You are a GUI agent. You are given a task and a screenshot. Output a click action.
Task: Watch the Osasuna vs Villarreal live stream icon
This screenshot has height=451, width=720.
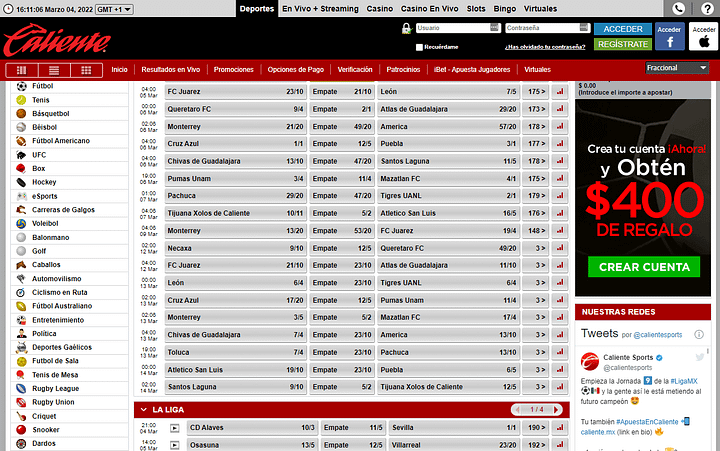[x=174, y=445]
